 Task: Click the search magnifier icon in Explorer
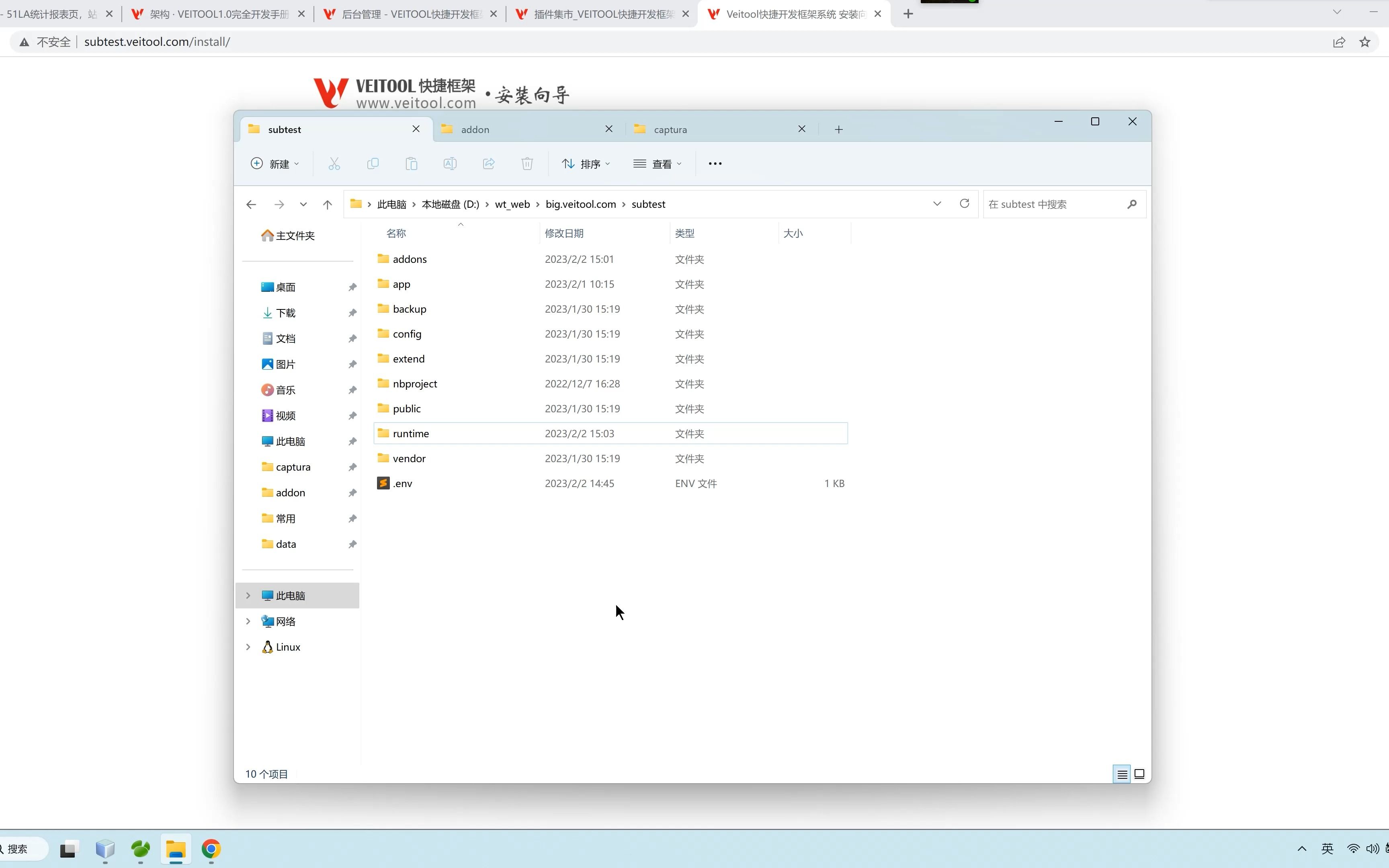[1131, 204]
